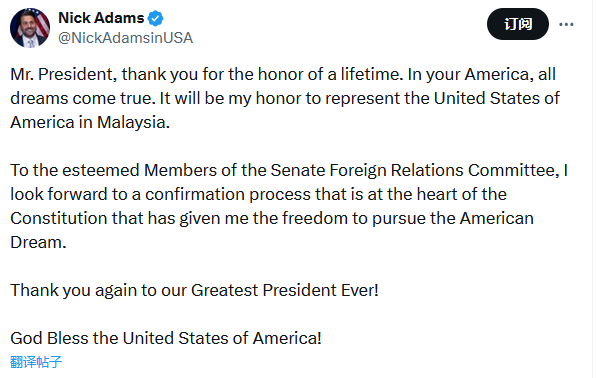
Task: Click the blue verified checkmark badge
Action: click(x=155, y=18)
